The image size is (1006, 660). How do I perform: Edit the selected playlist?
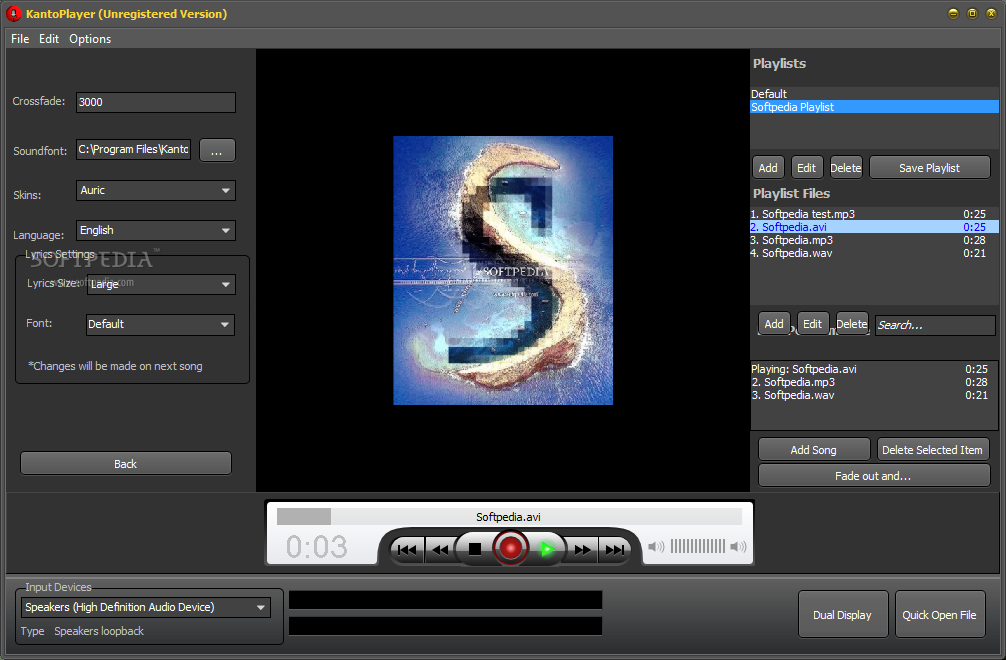[x=806, y=168]
